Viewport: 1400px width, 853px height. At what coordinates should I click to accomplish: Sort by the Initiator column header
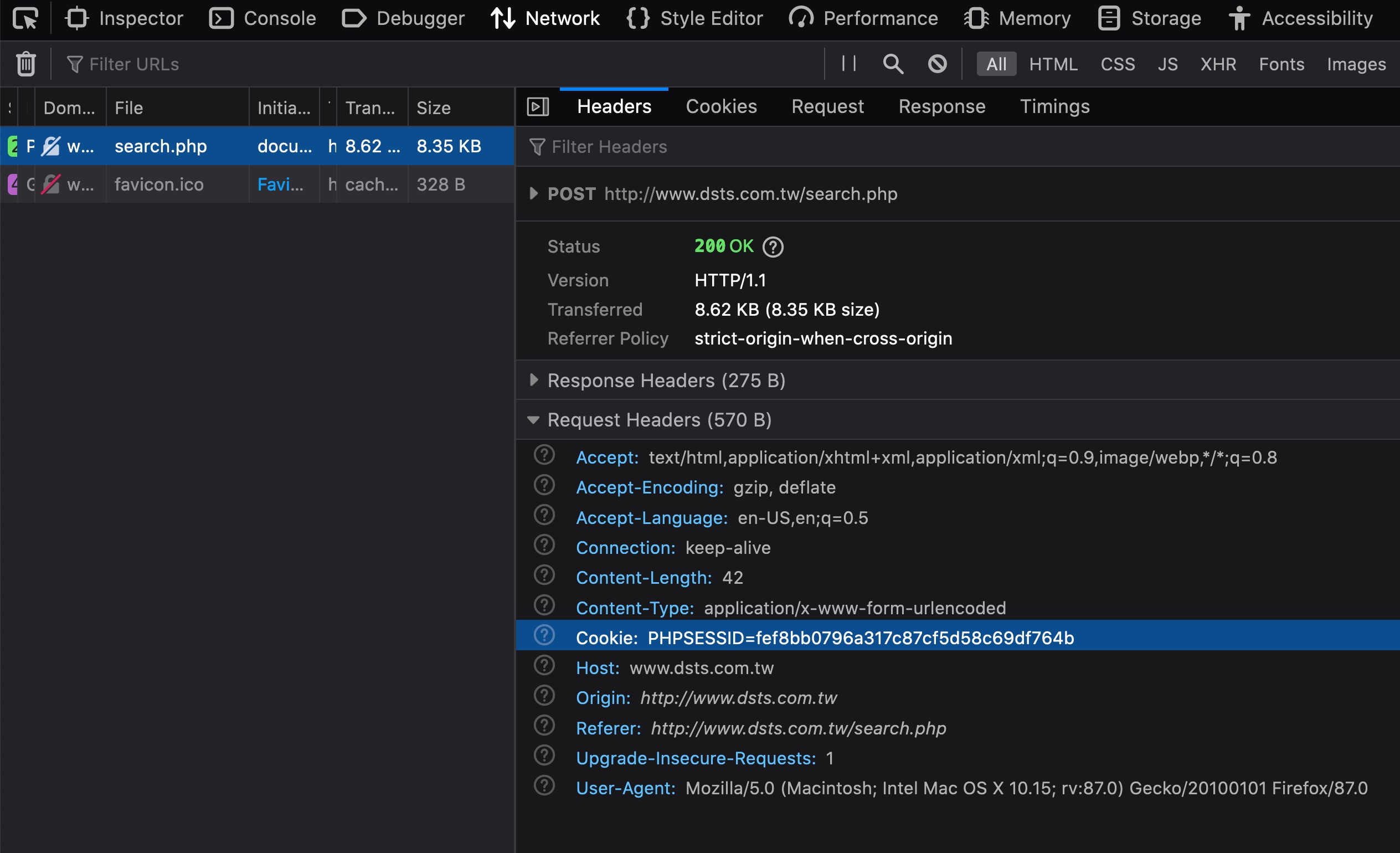click(284, 107)
